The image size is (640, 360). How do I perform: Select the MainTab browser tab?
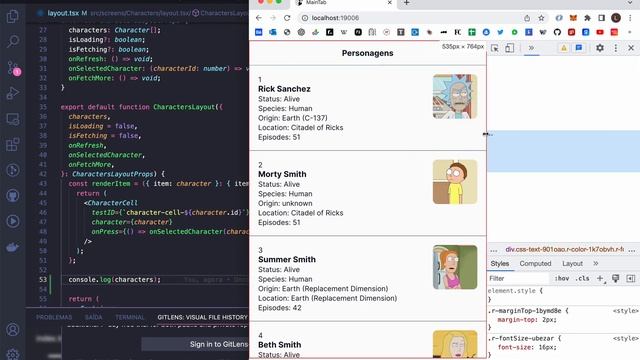click(x=344, y=3)
